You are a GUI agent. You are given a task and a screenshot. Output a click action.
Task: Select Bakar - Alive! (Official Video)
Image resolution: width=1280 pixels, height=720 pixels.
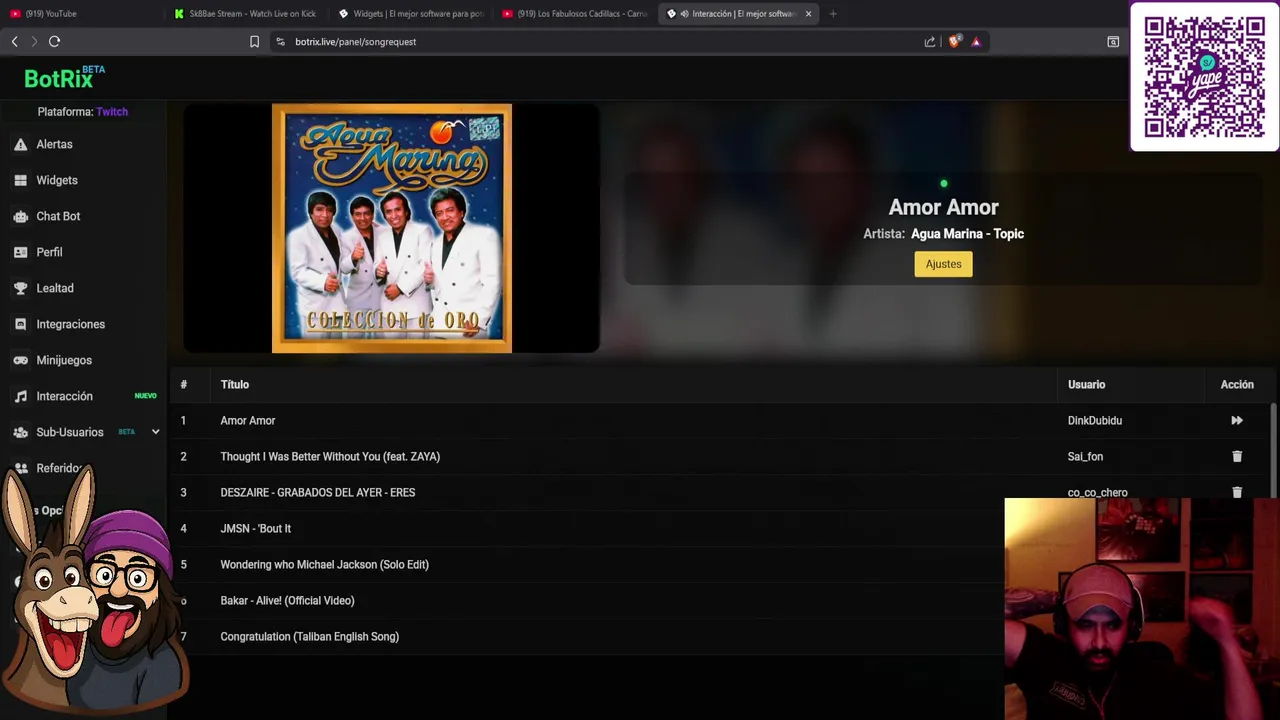point(288,601)
